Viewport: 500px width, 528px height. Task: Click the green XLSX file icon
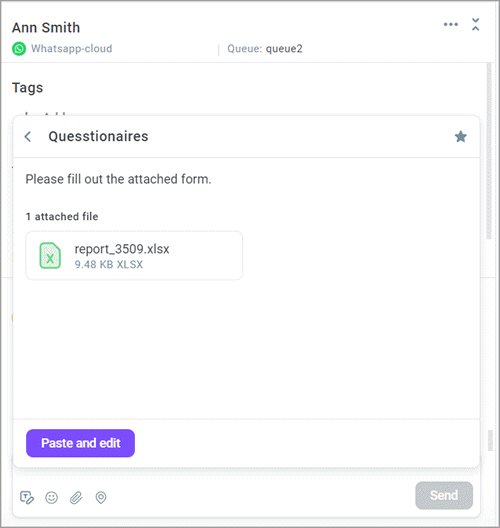pos(50,256)
